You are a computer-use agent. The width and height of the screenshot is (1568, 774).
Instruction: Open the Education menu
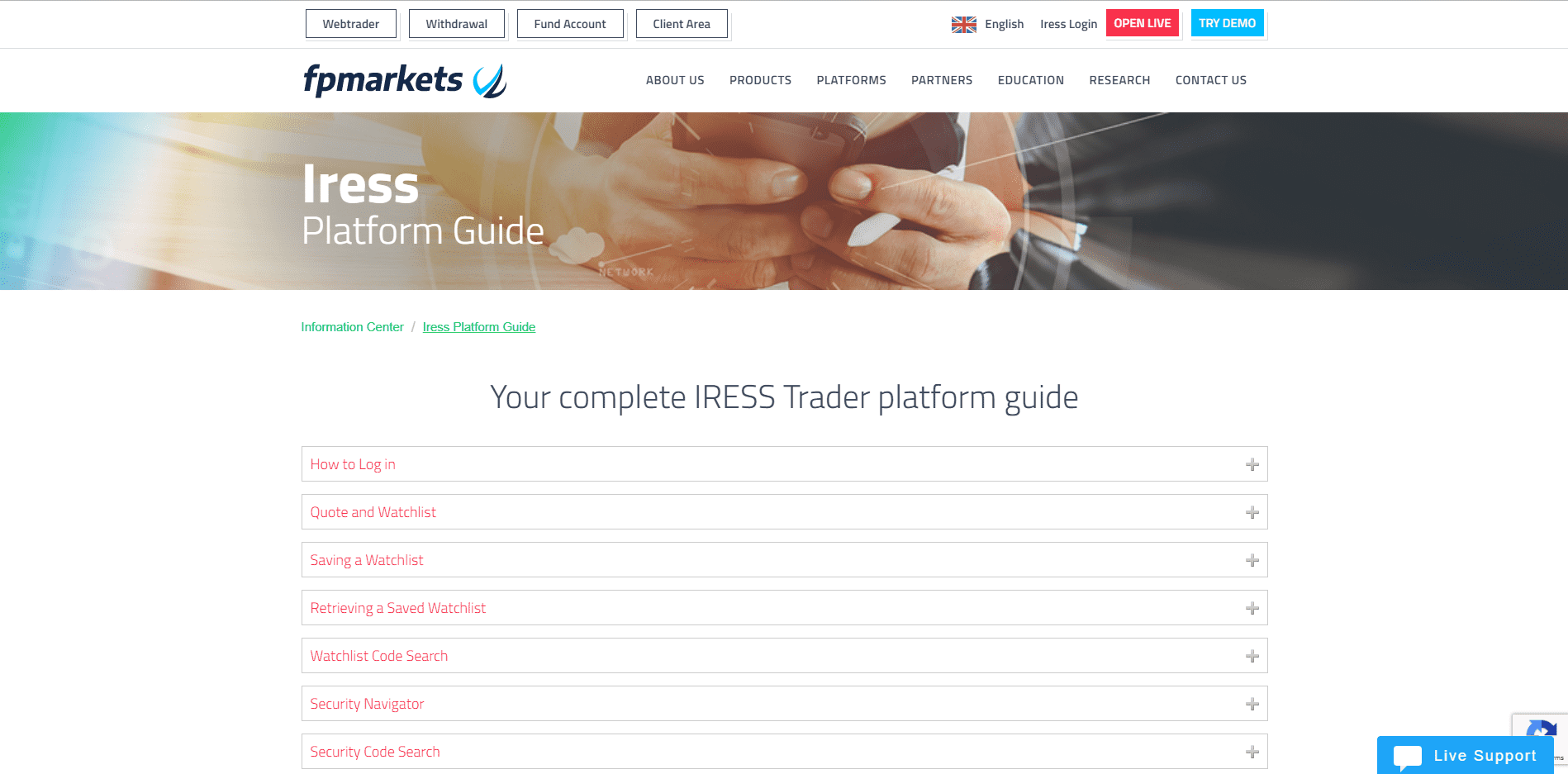(x=1030, y=80)
